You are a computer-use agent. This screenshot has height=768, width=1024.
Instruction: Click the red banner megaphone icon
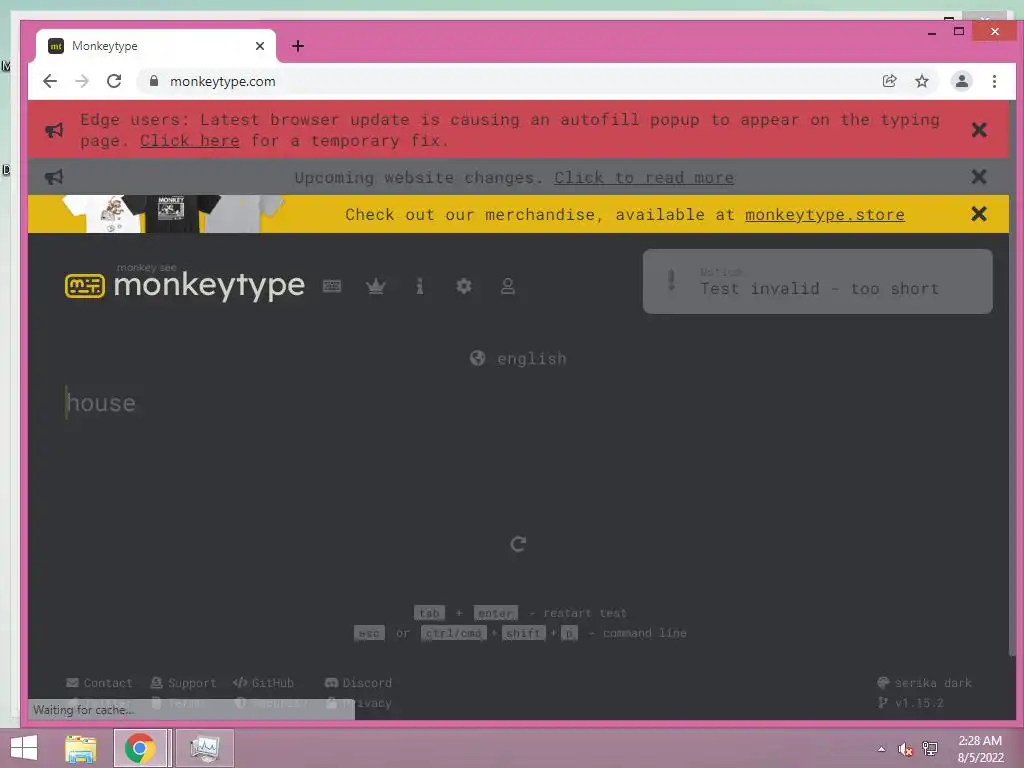54,130
